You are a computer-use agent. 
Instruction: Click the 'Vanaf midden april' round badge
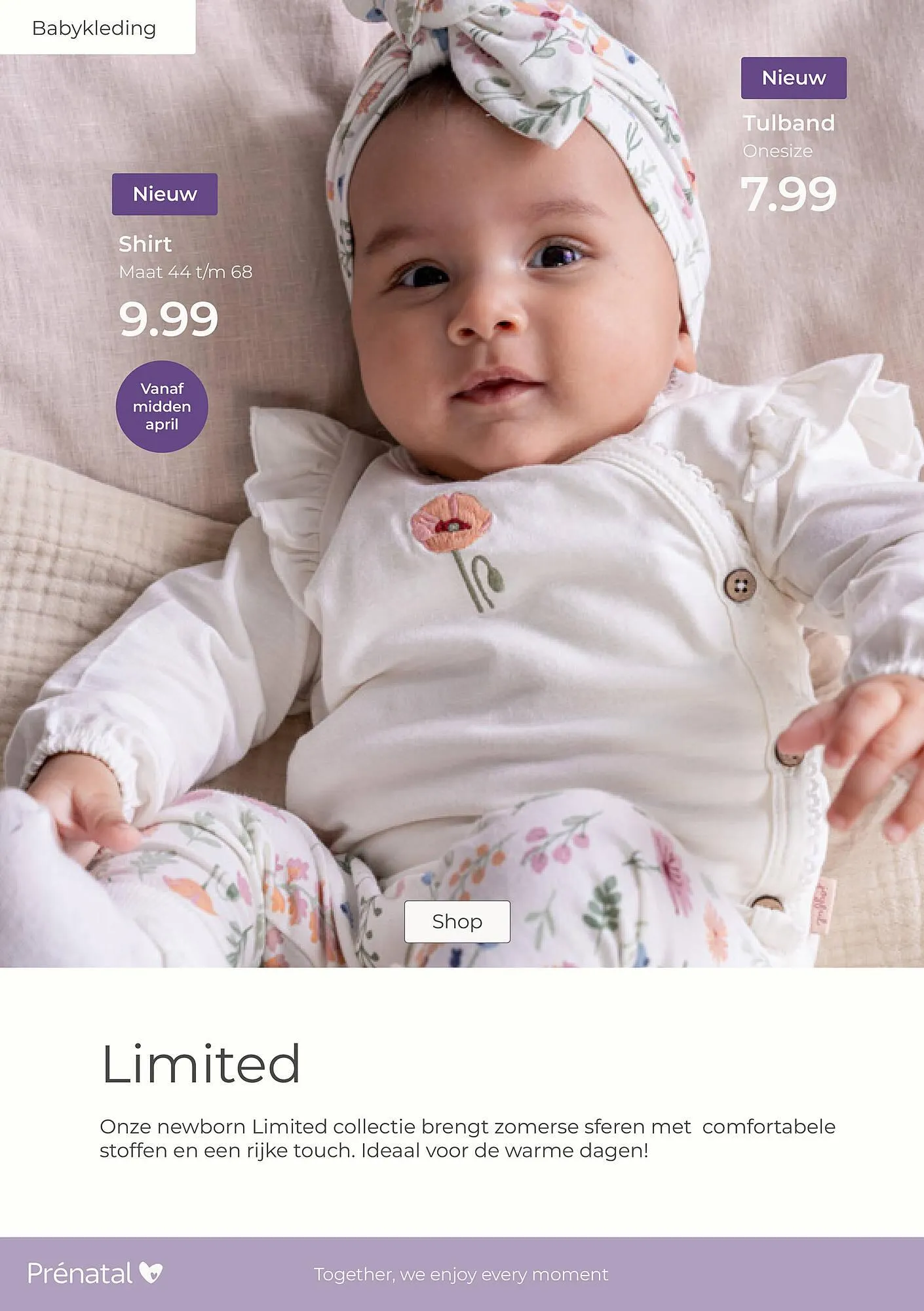[162, 406]
